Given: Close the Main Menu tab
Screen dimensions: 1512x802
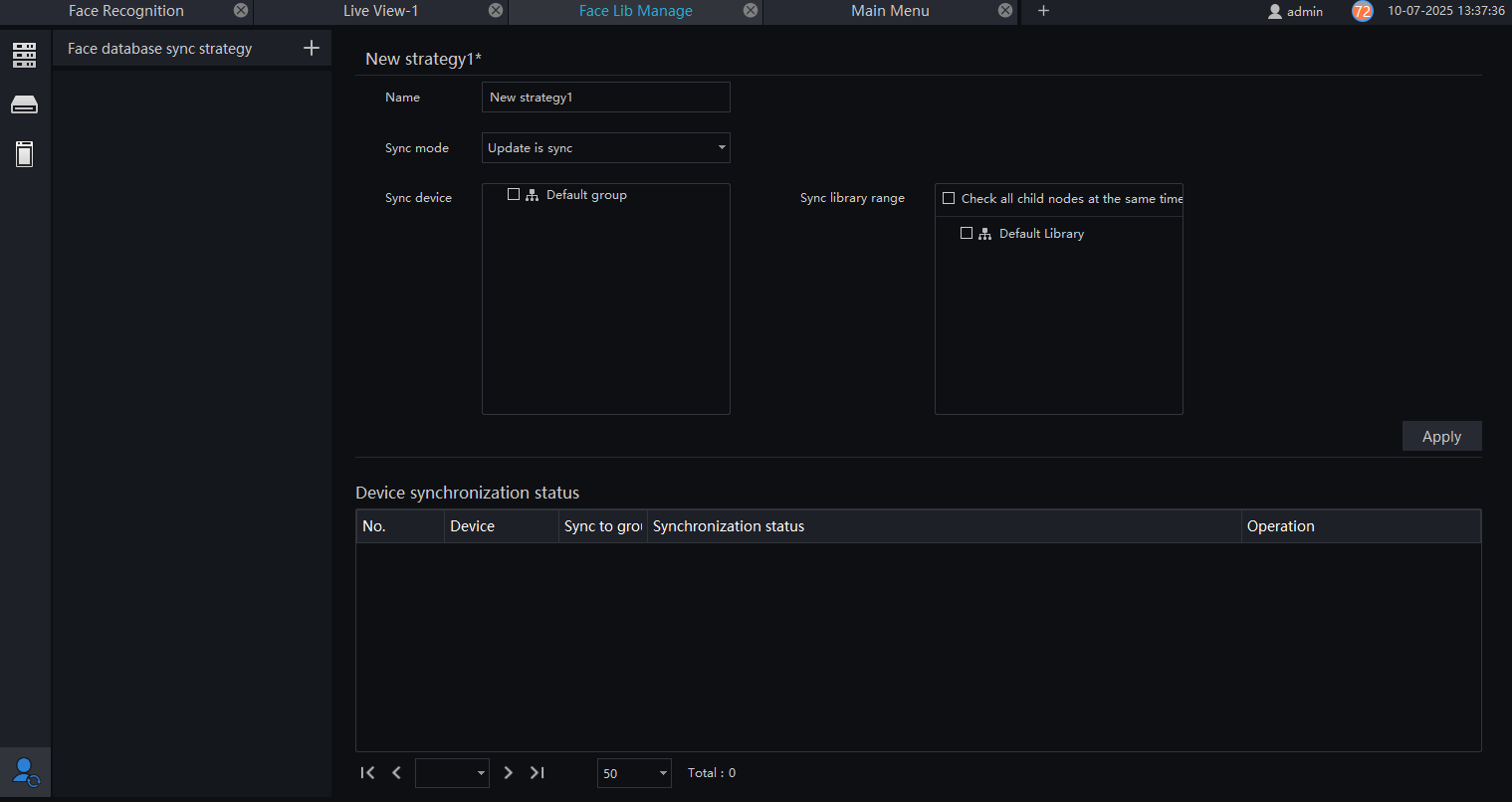Looking at the screenshot, I should 1005,10.
